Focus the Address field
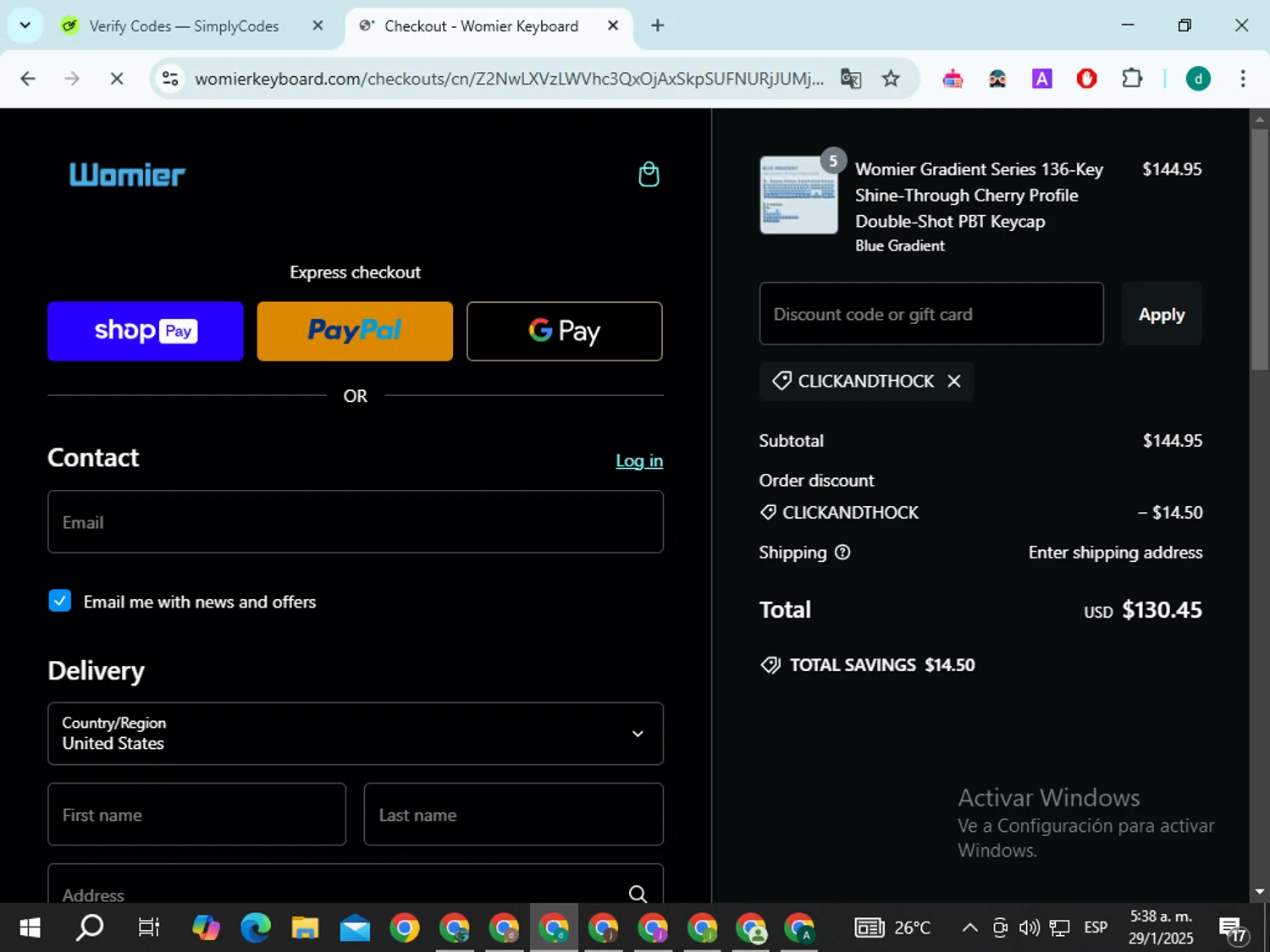 click(x=356, y=884)
